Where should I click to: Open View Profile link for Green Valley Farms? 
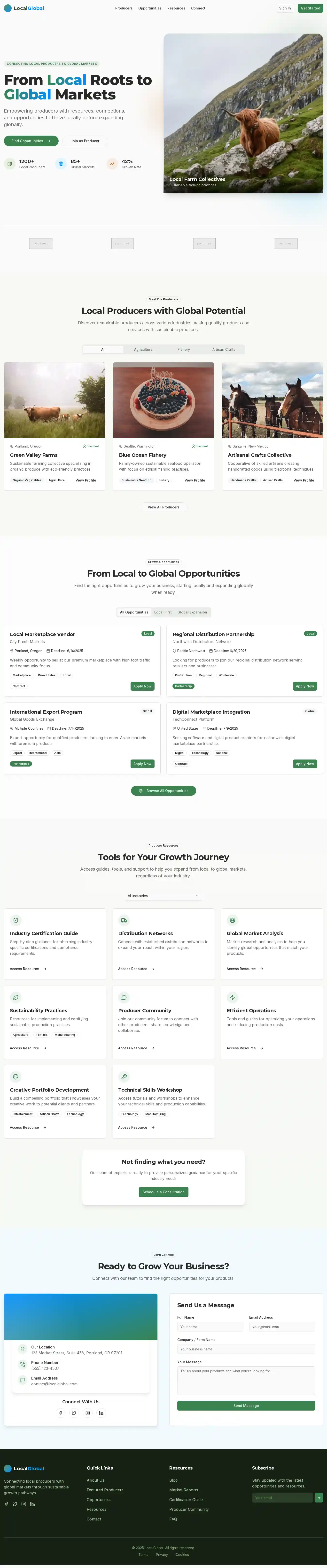tap(86, 480)
